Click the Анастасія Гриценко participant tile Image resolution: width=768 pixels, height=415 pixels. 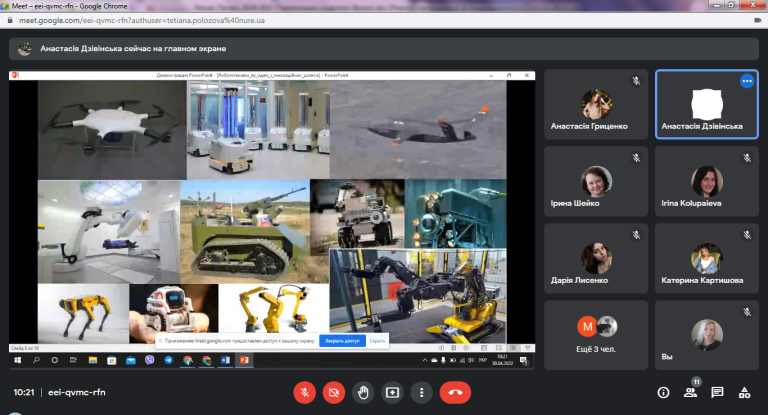click(x=596, y=104)
